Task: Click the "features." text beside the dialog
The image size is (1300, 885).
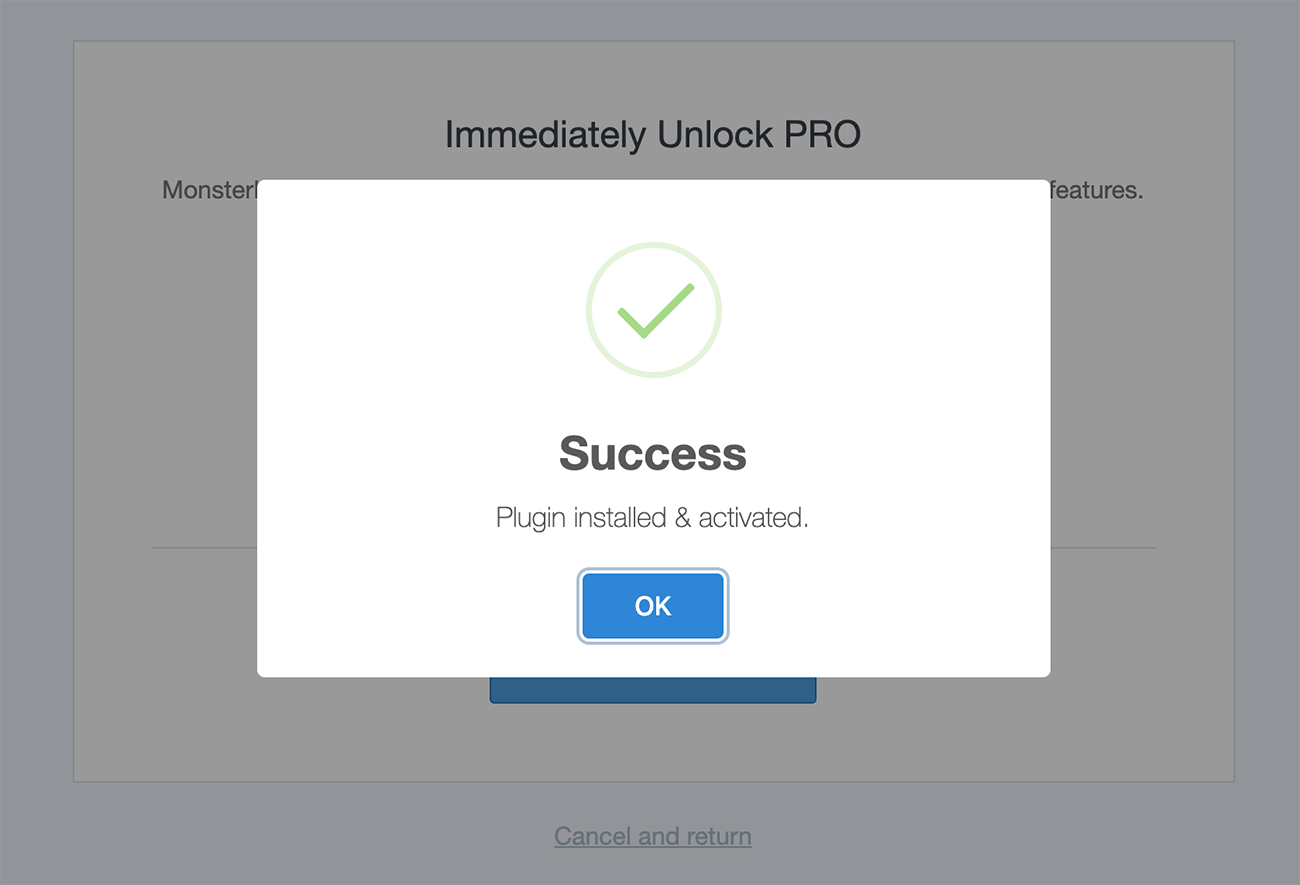Action: tap(1097, 190)
